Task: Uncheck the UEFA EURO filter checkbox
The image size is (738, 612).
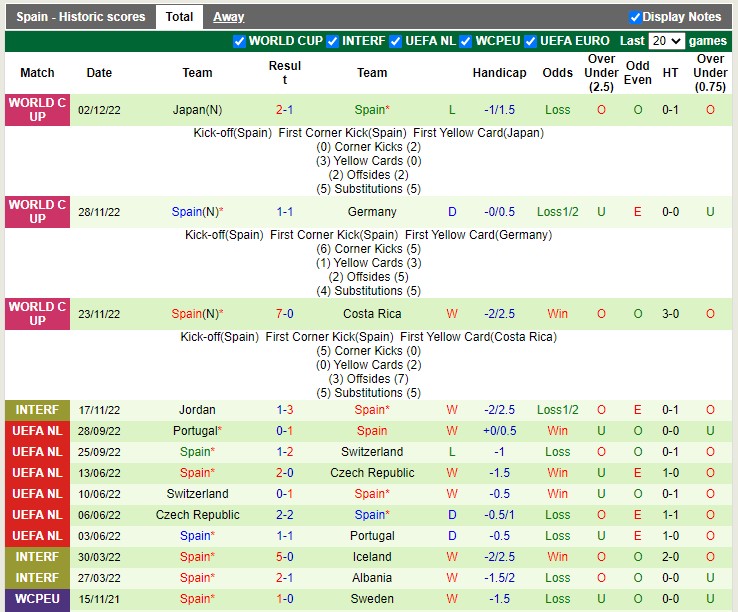Action: tap(530, 41)
